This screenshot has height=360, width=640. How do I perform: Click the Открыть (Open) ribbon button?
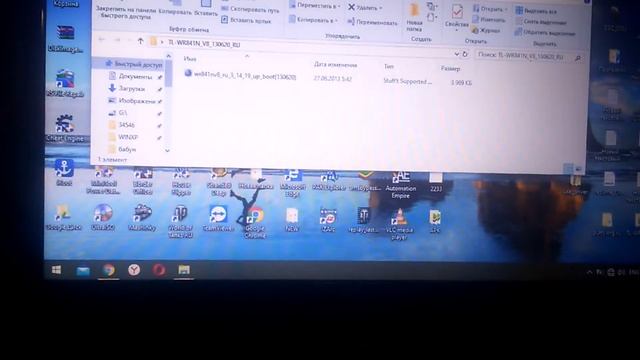point(489,9)
